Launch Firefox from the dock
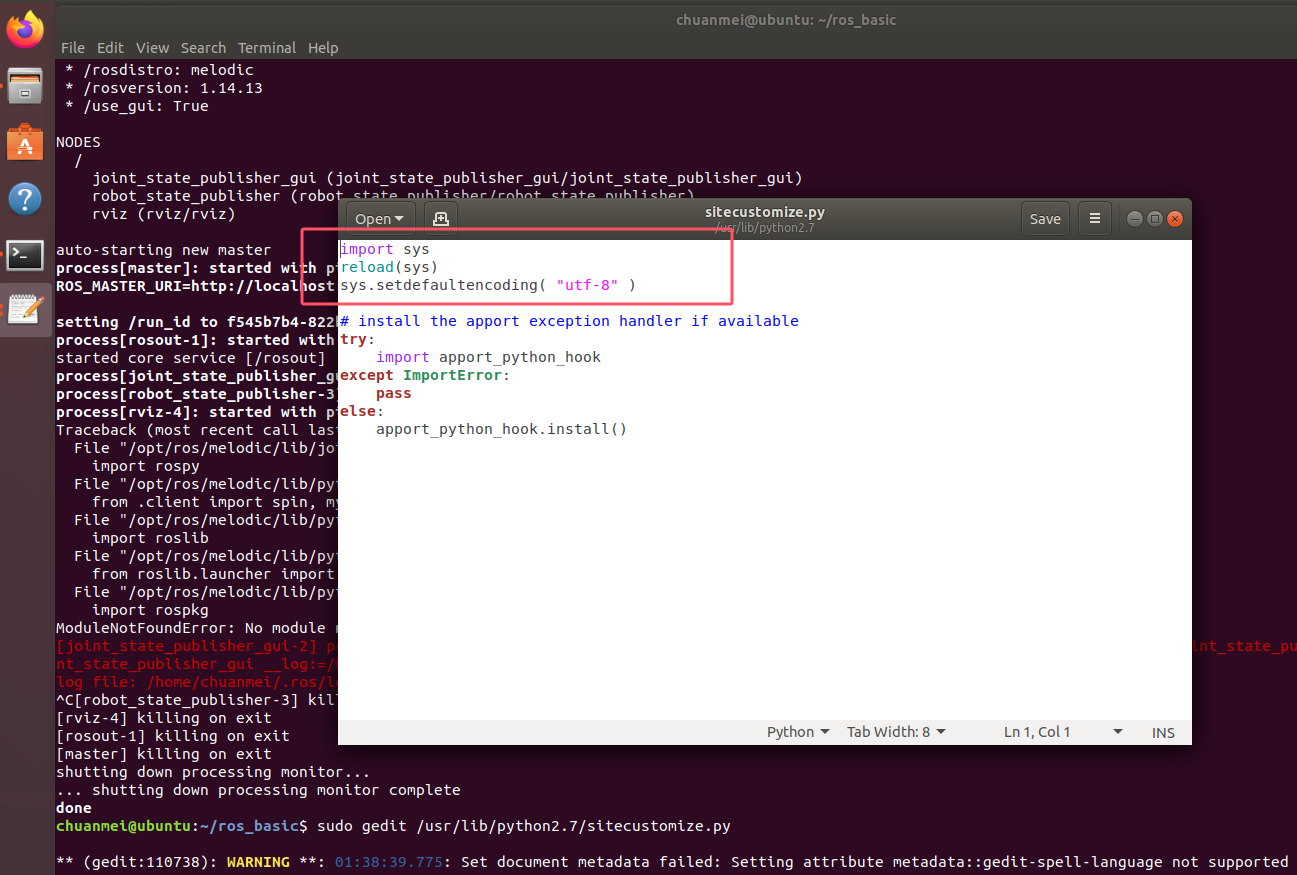 point(24,28)
